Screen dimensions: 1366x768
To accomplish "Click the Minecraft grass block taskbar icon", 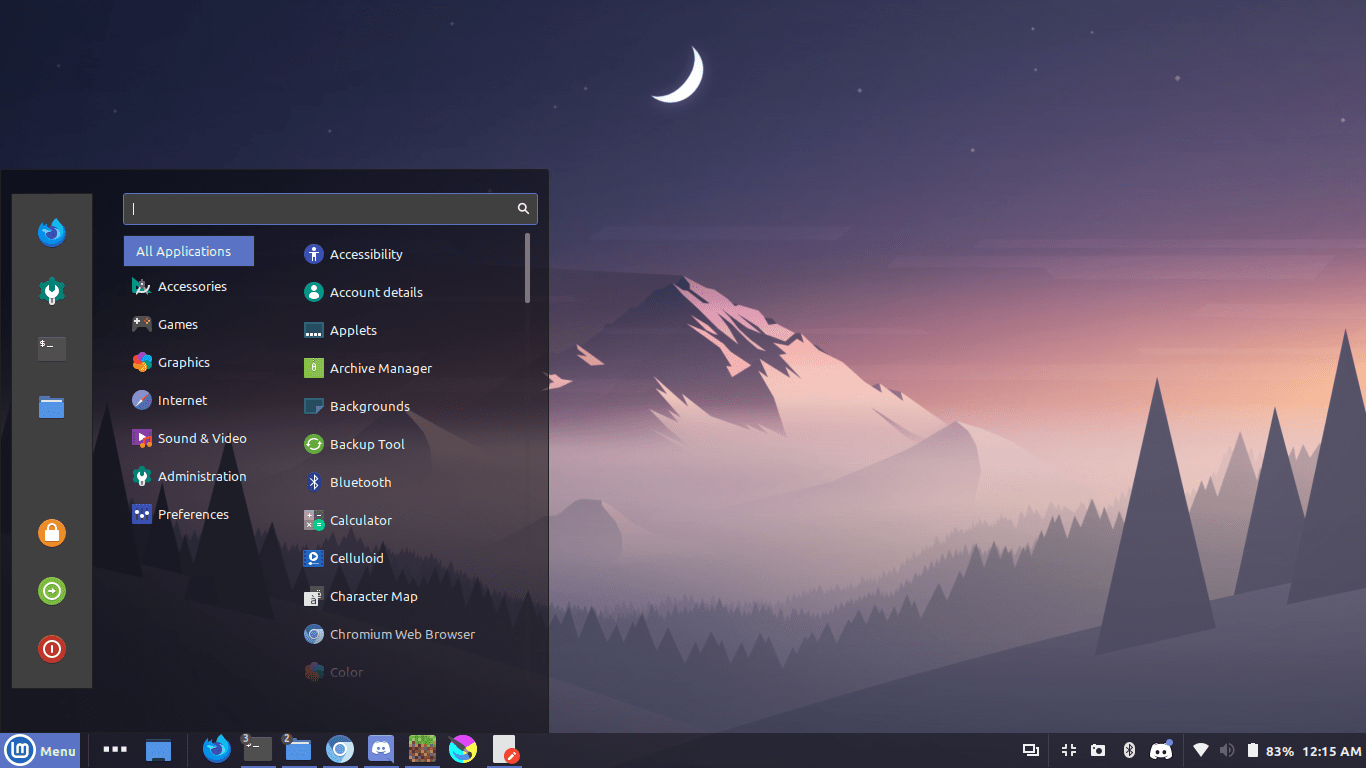I will point(421,749).
